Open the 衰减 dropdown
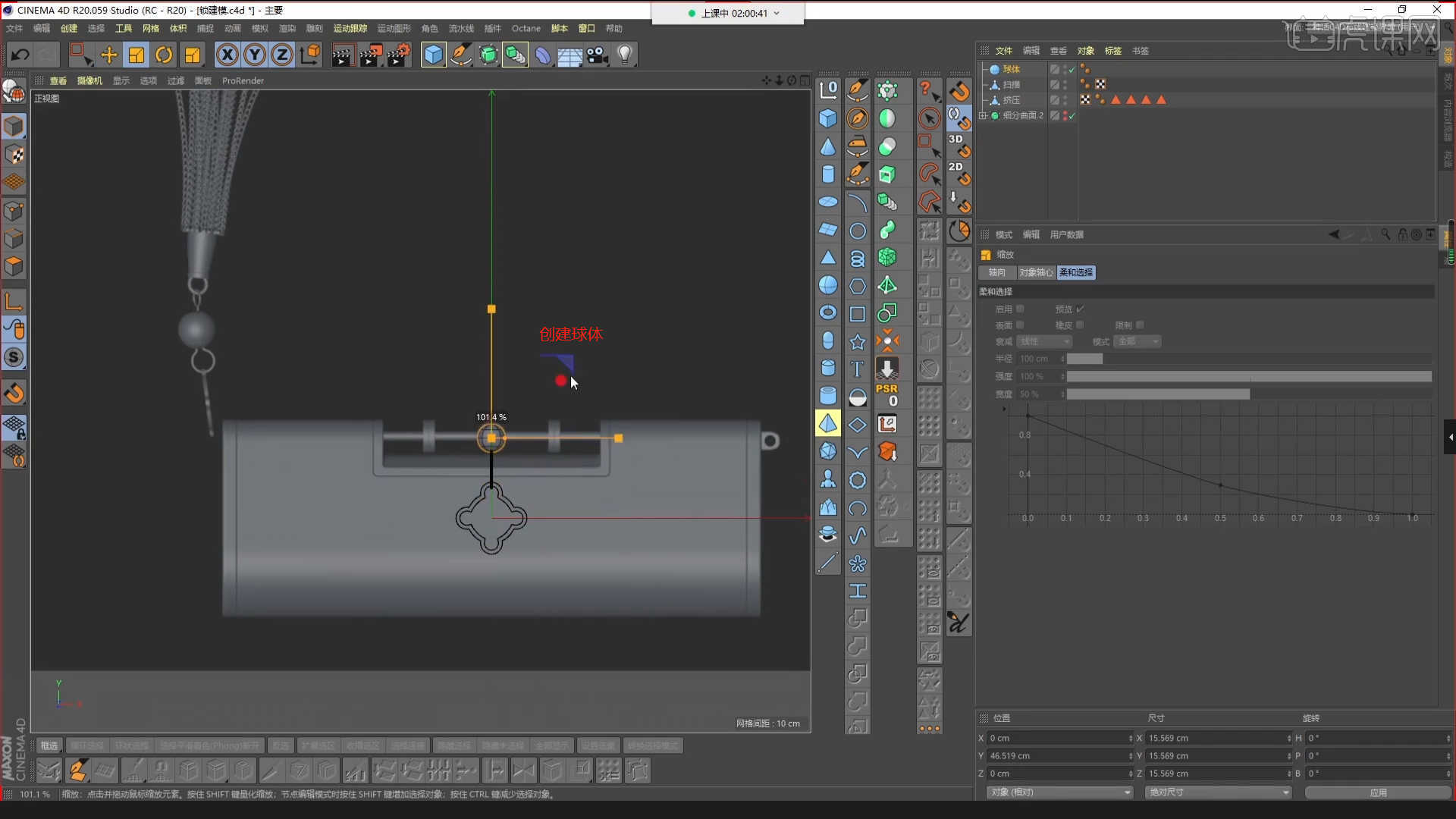 [x=1044, y=341]
